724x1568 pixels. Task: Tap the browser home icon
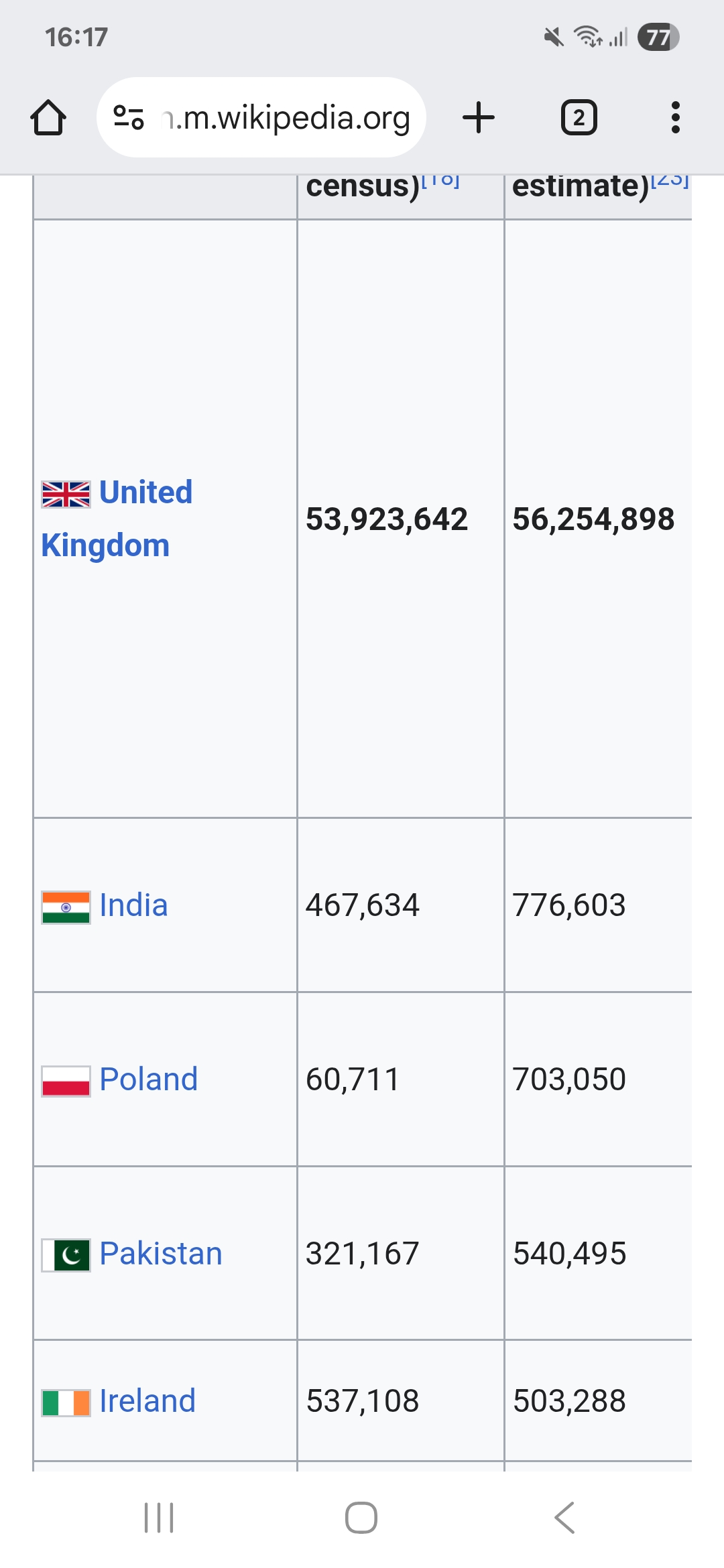coord(48,118)
